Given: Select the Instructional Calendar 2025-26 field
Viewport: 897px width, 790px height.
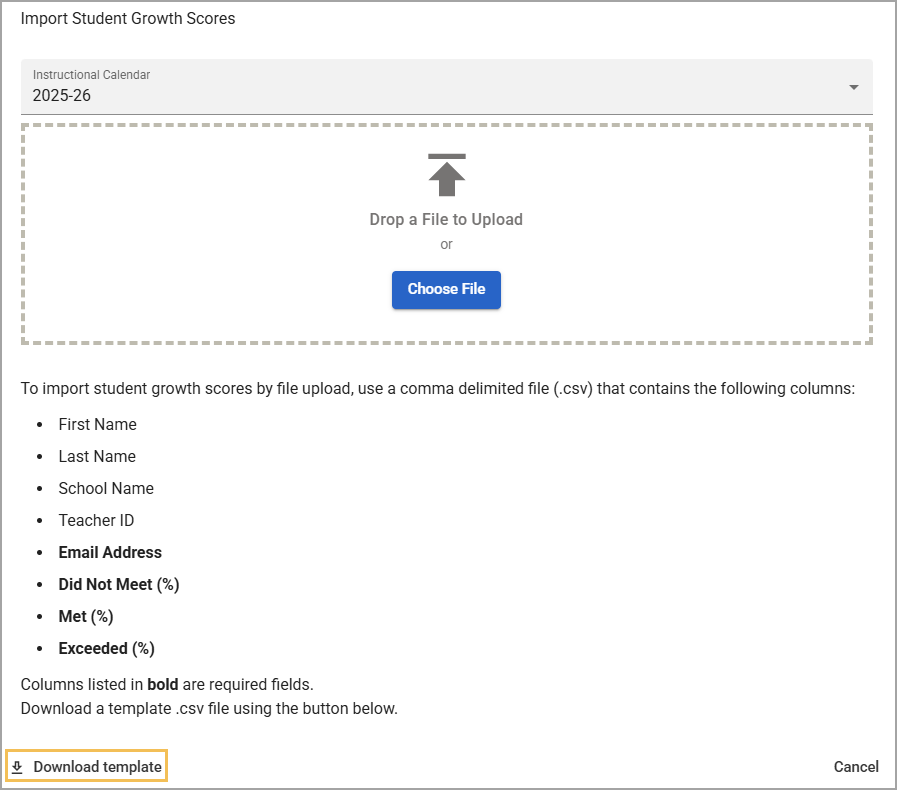Looking at the screenshot, I should (447, 87).
